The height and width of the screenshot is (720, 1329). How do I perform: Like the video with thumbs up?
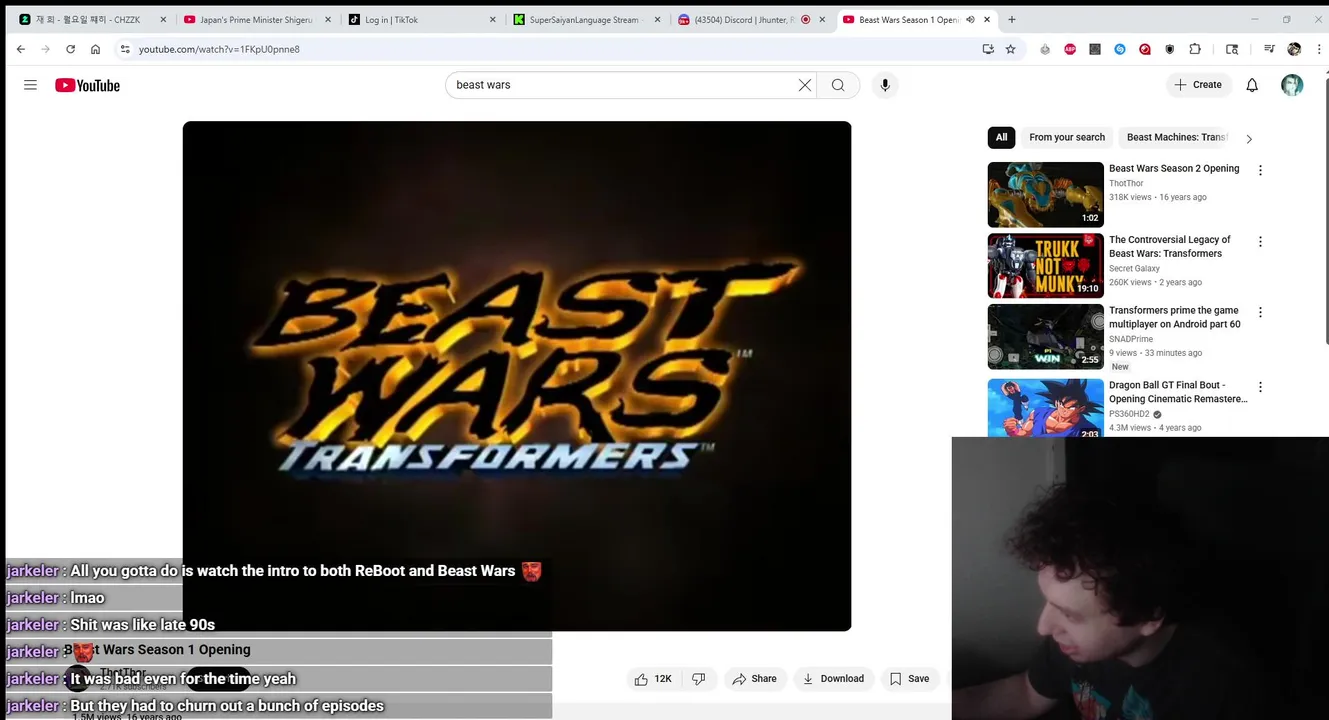(652, 679)
